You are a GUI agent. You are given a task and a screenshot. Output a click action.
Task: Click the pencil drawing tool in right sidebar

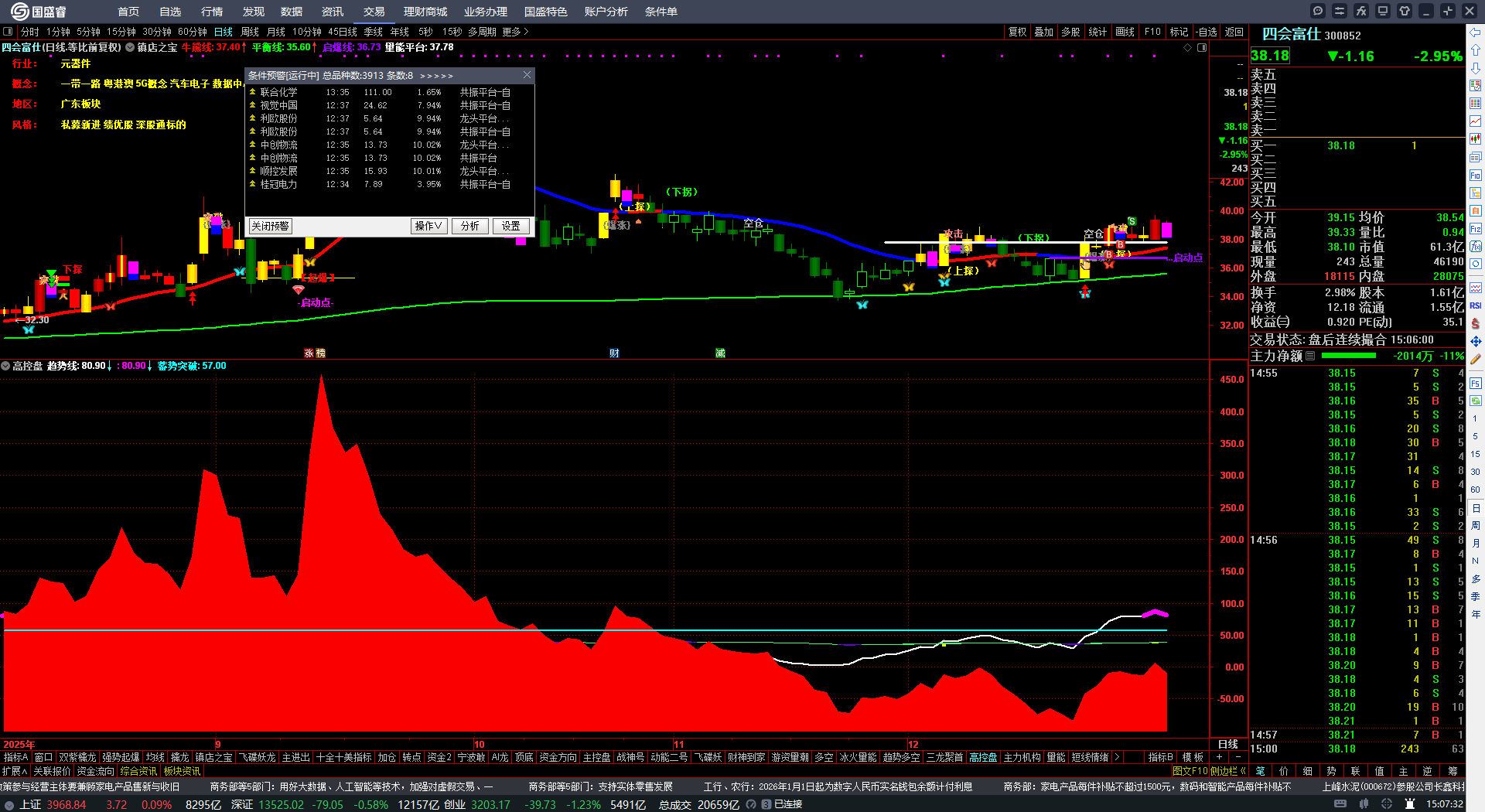click(1476, 359)
